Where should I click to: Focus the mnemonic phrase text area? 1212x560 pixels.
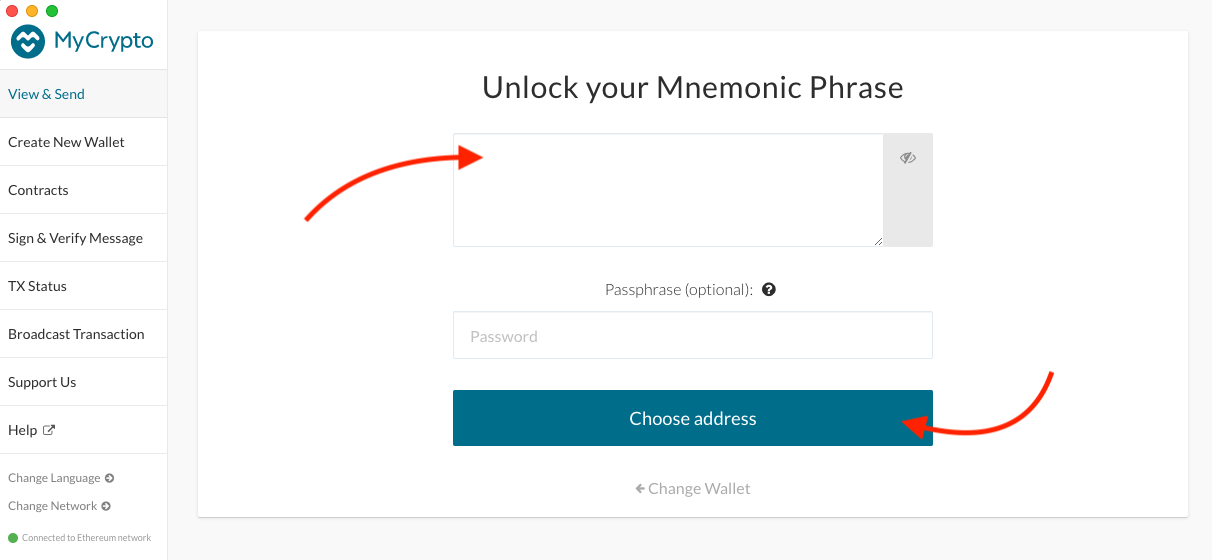click(x=668, y=190)
